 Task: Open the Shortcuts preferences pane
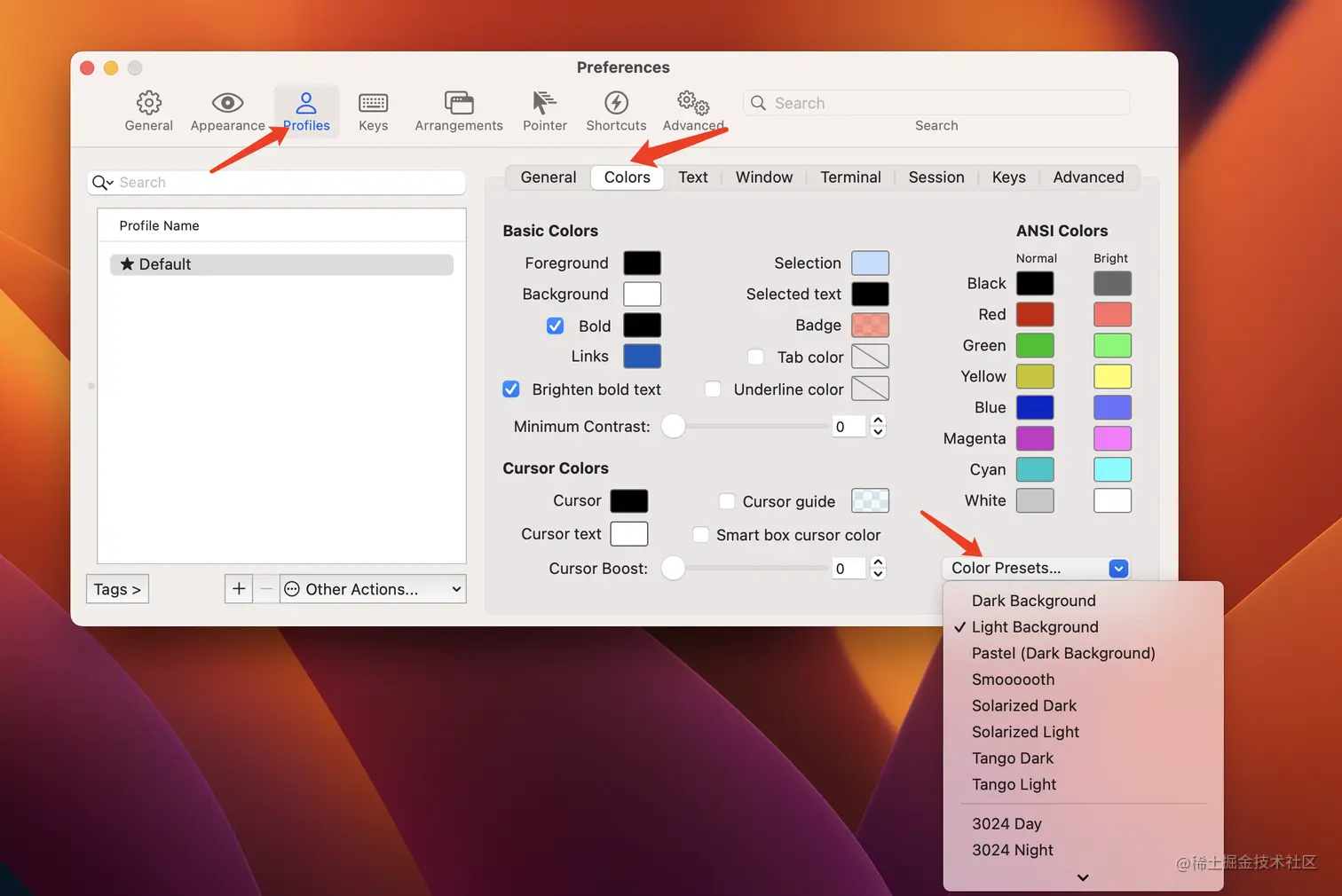tap(616, 111)
